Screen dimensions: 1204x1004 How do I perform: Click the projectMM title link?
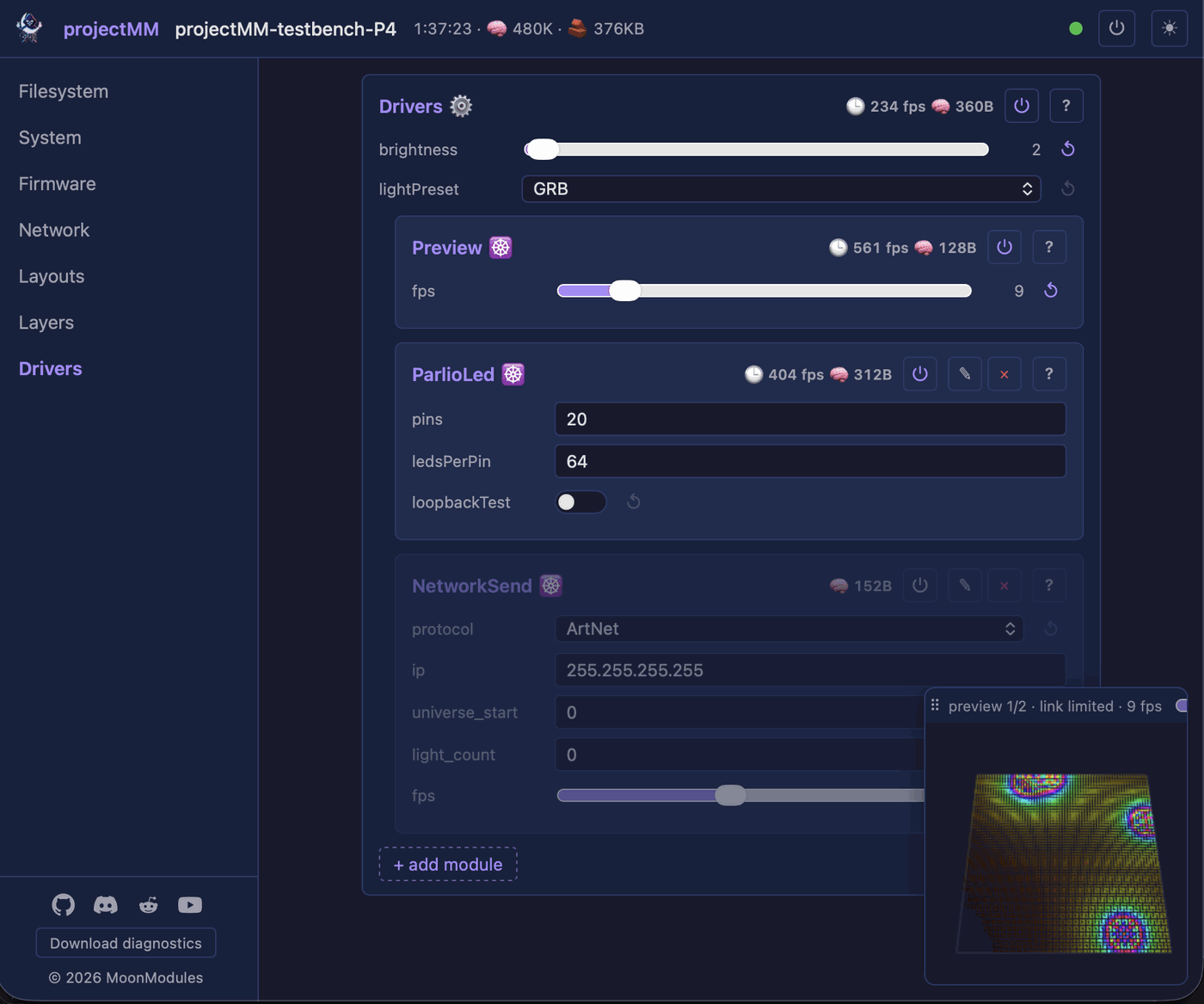click(x=111, y=28)
